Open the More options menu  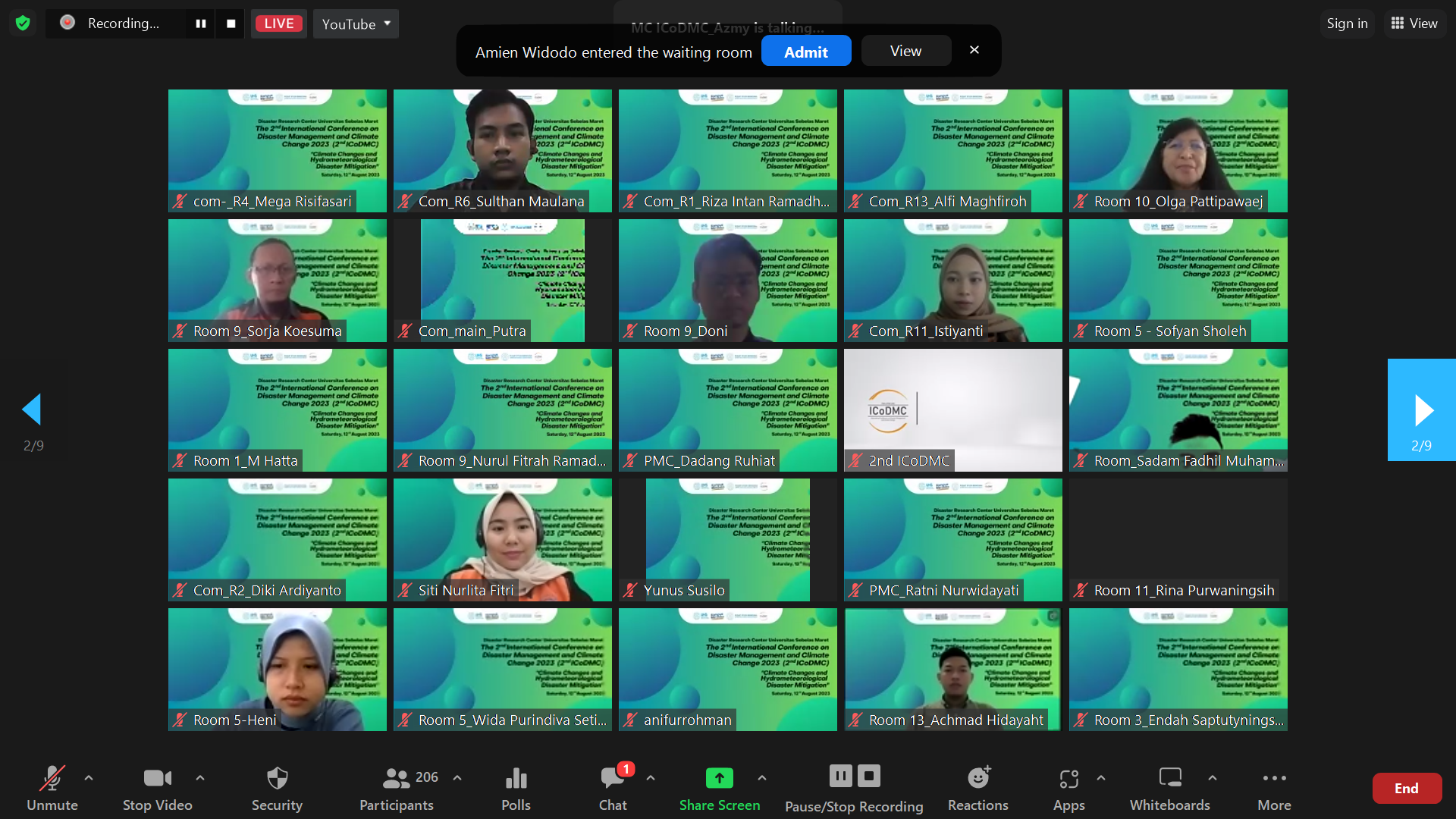(x=1274, y=789)
